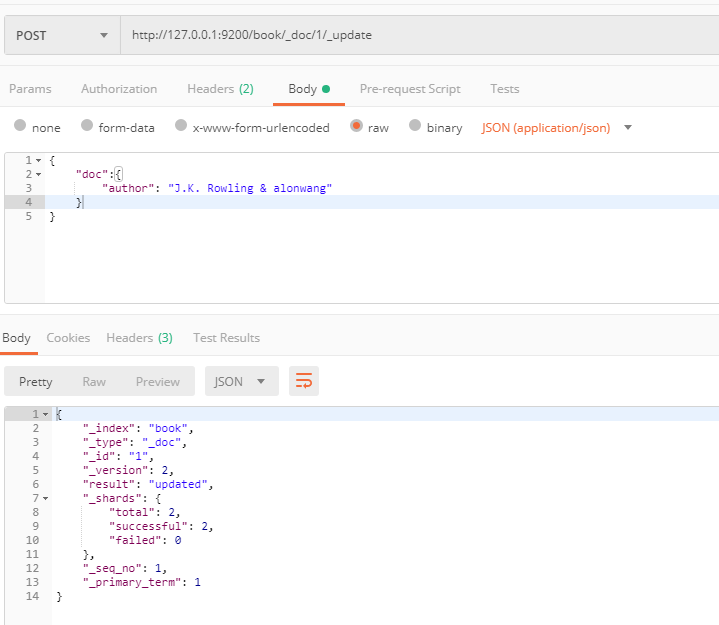Click request line number 4 in the gutter
This screenshot has width=719, height=625.
[x=28, y=202]
